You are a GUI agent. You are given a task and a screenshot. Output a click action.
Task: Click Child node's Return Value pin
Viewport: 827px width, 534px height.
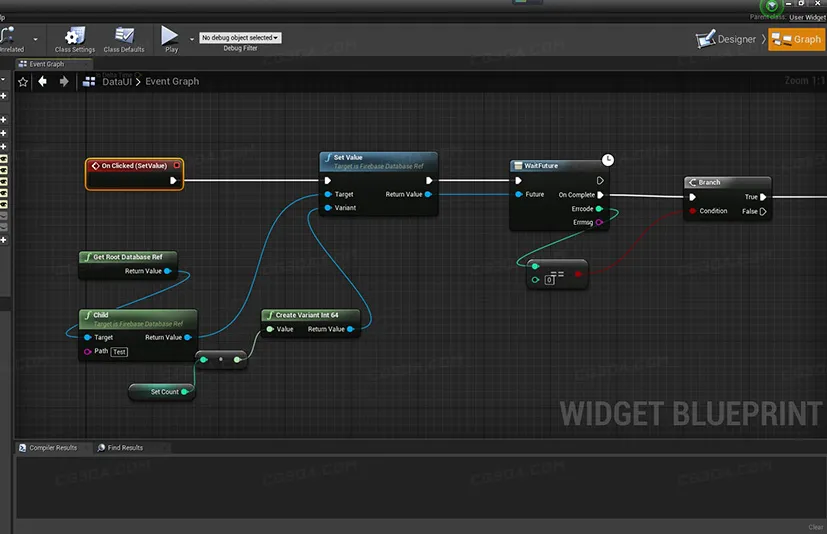click(188, 337)
